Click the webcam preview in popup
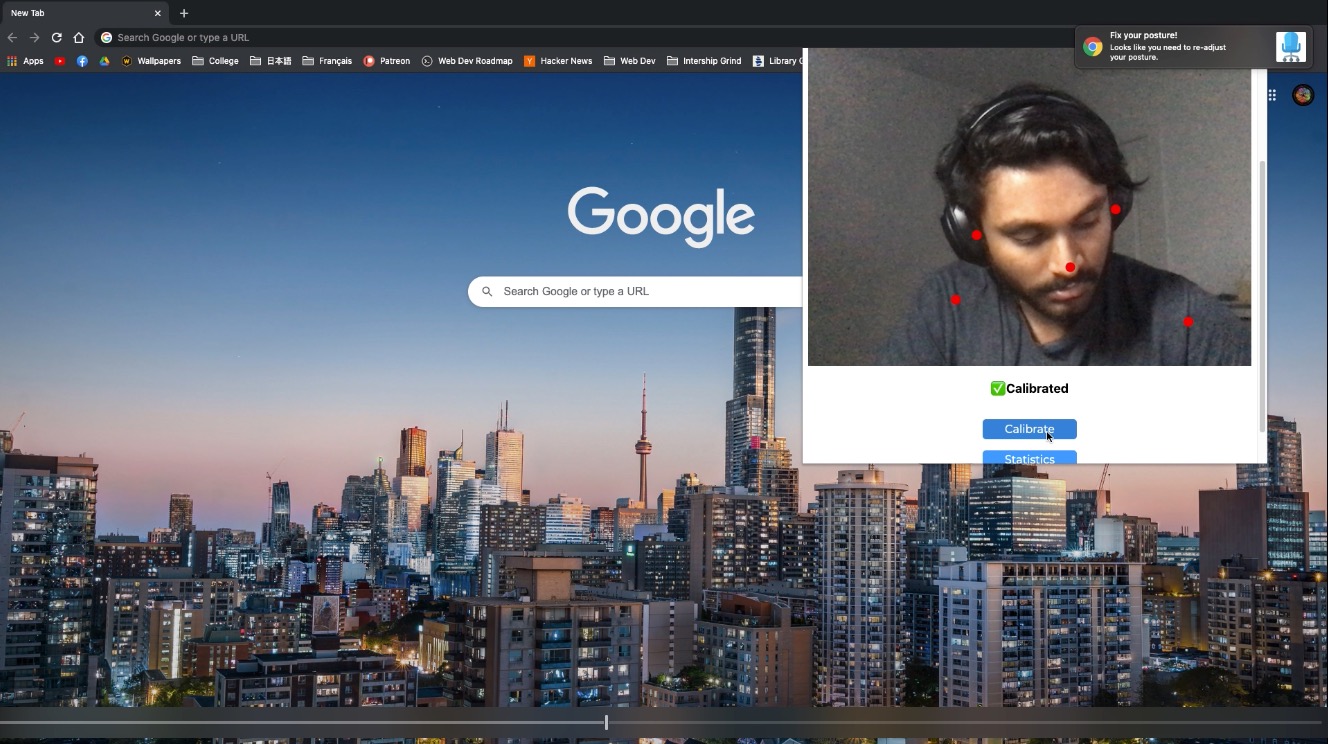This screenshot has width=1328, height=744. tap(1029, 207)
